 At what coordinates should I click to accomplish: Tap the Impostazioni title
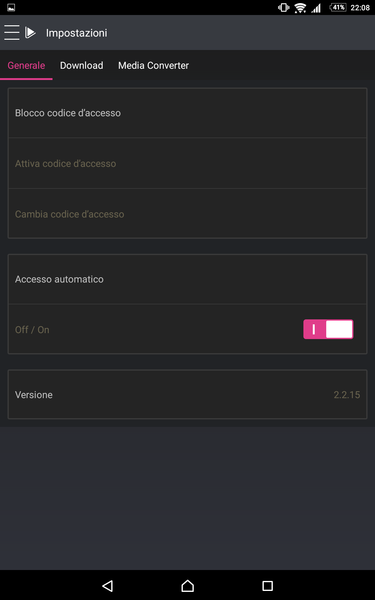[77, 33]
